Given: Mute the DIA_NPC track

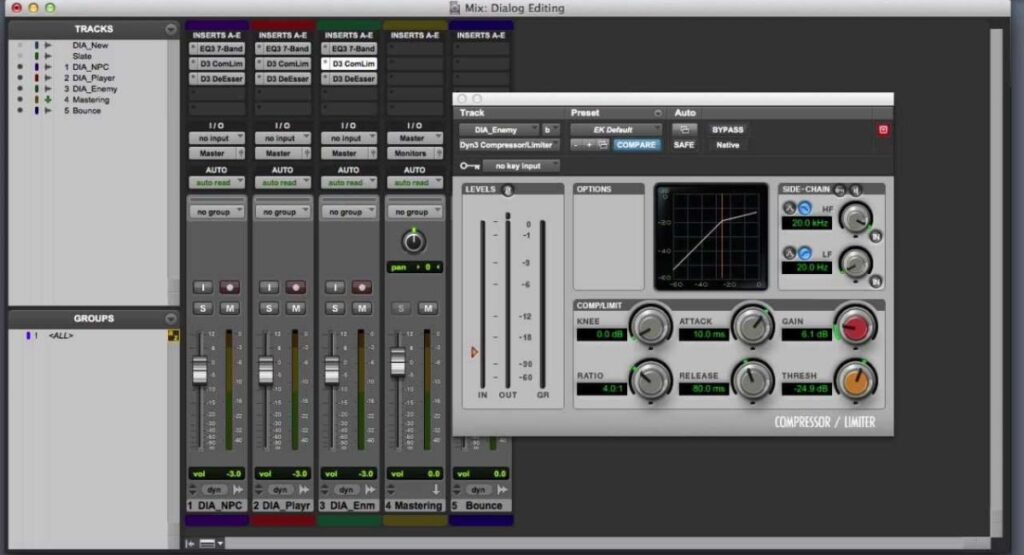Looking at the screenshot, I should point(230,308).
